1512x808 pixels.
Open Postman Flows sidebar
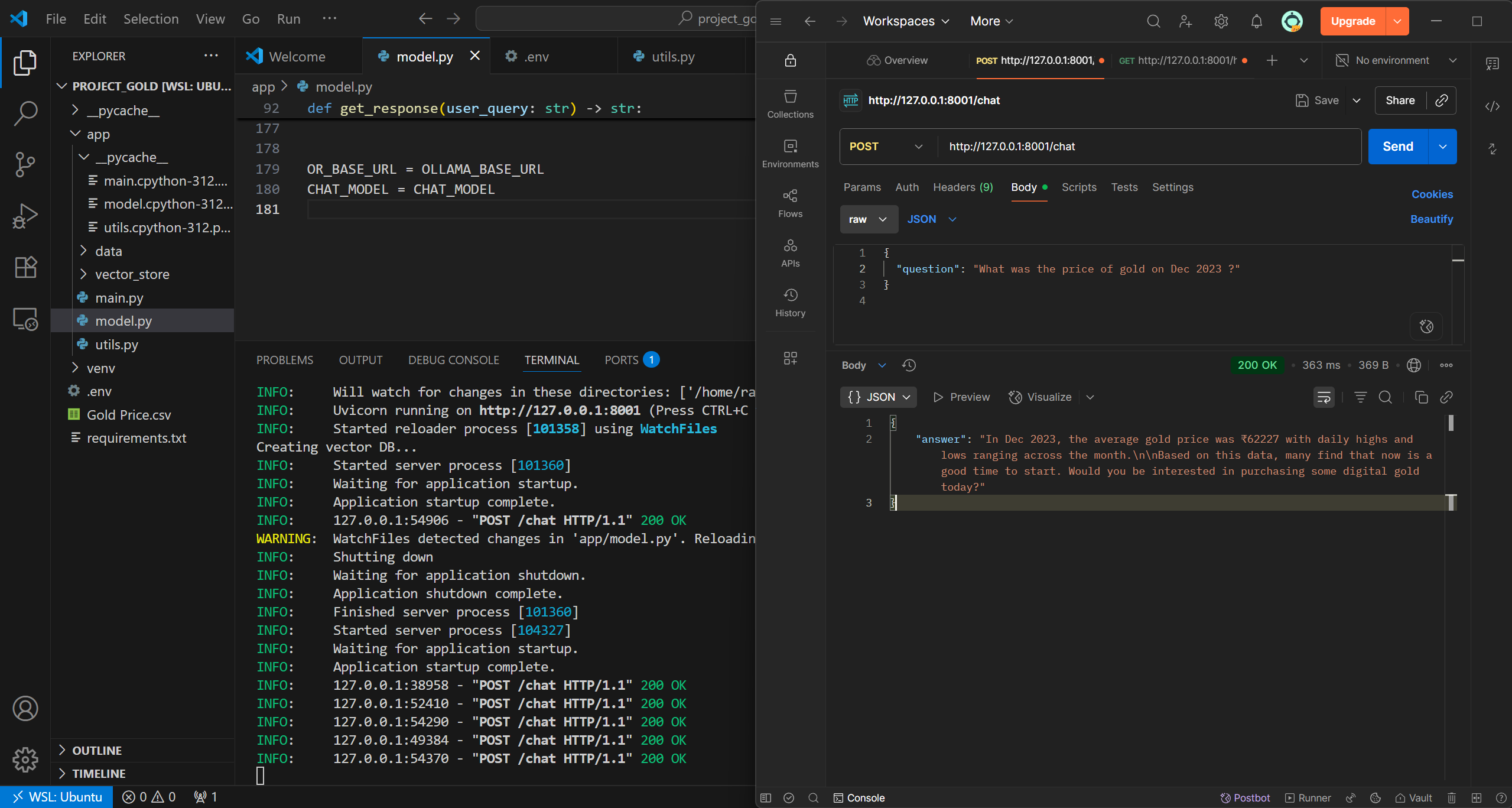click(790, 203)
